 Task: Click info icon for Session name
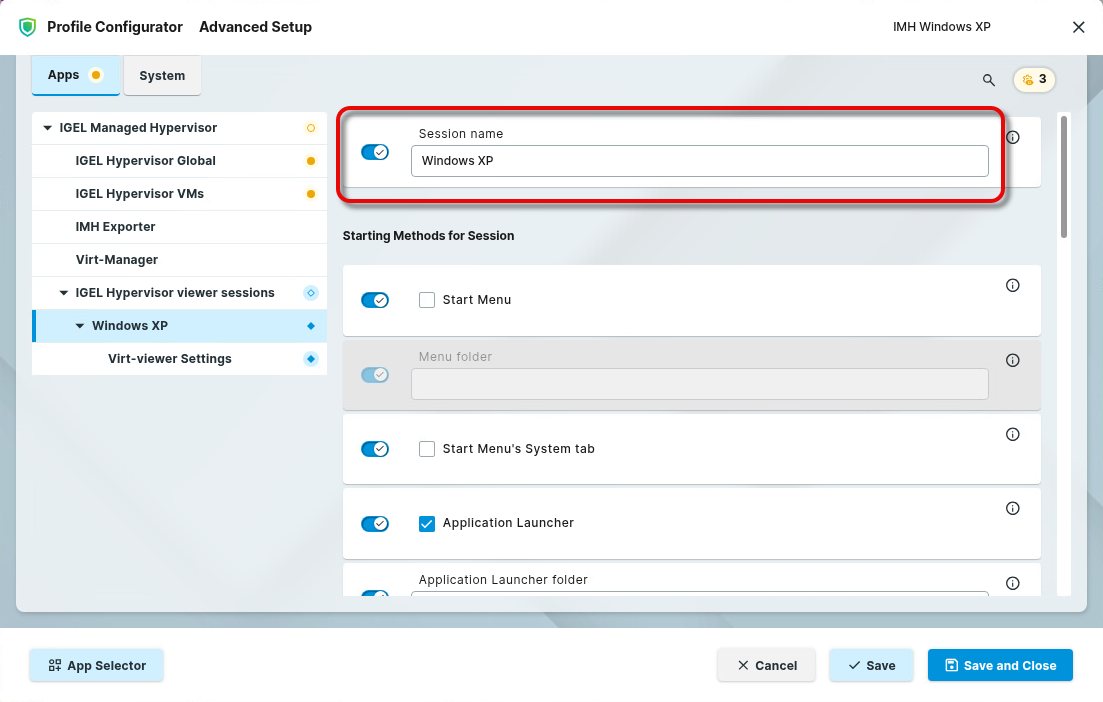(x=1012, y=137)
